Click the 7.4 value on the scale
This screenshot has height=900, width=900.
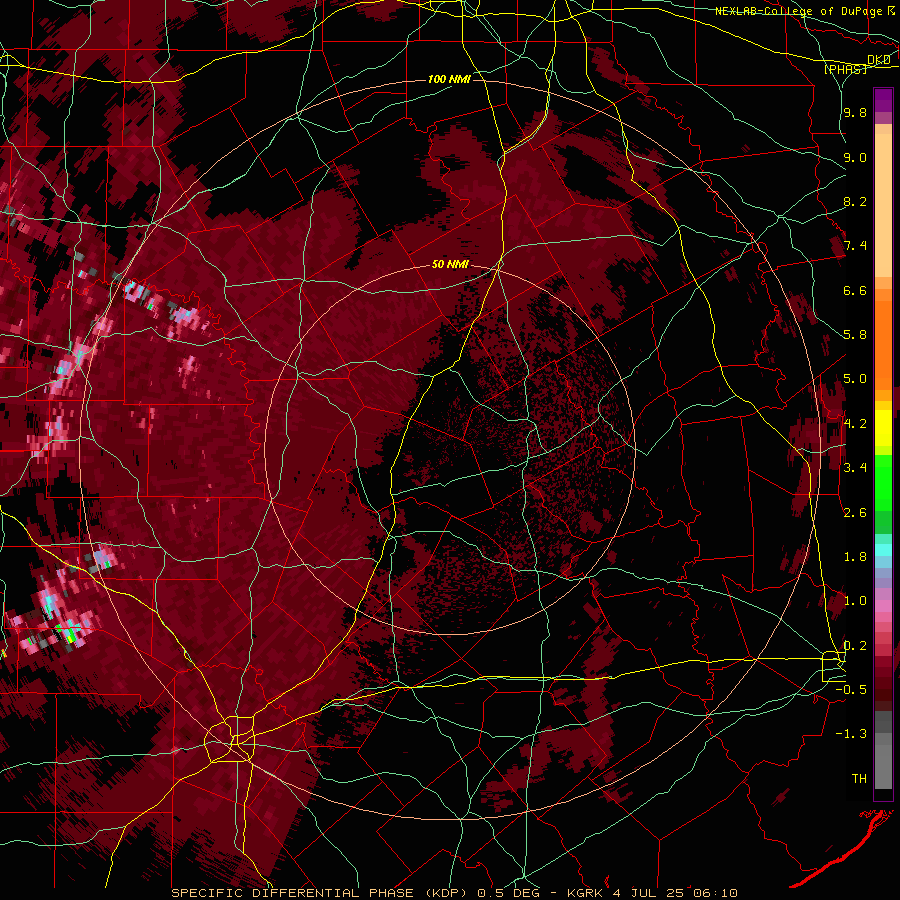click(855, 246)
